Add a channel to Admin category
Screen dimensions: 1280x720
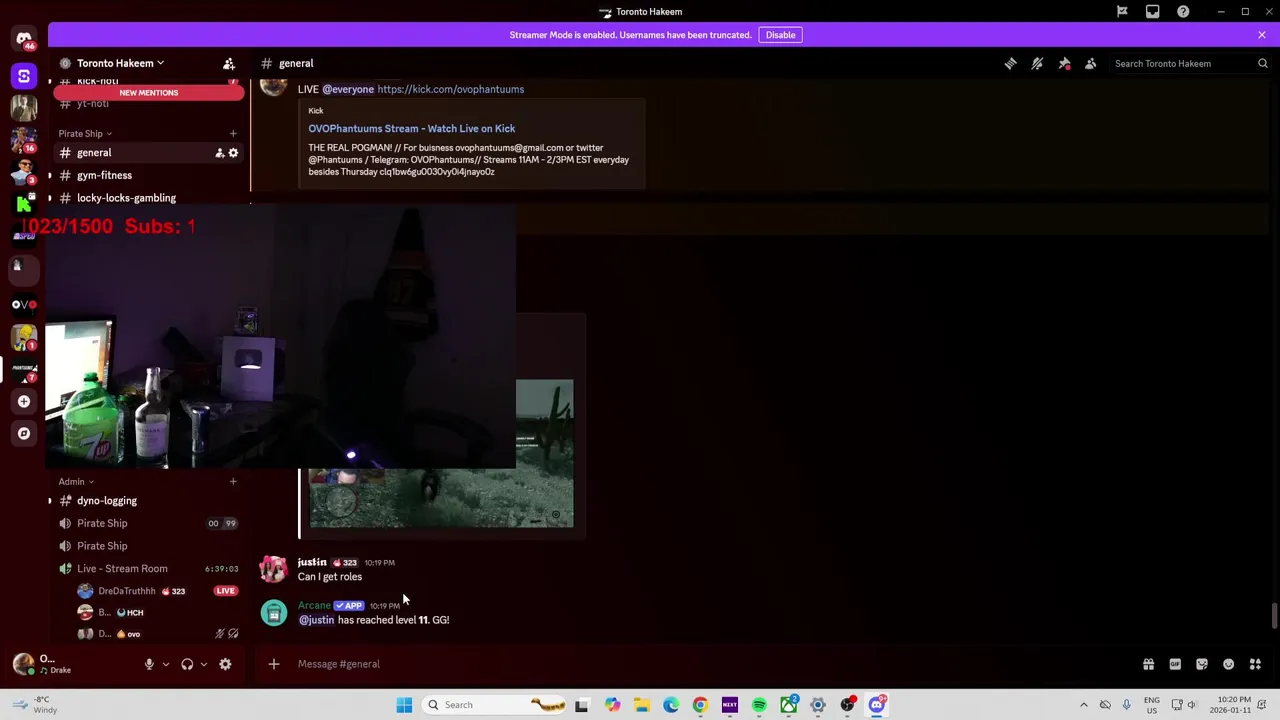(x=233, y=481)
